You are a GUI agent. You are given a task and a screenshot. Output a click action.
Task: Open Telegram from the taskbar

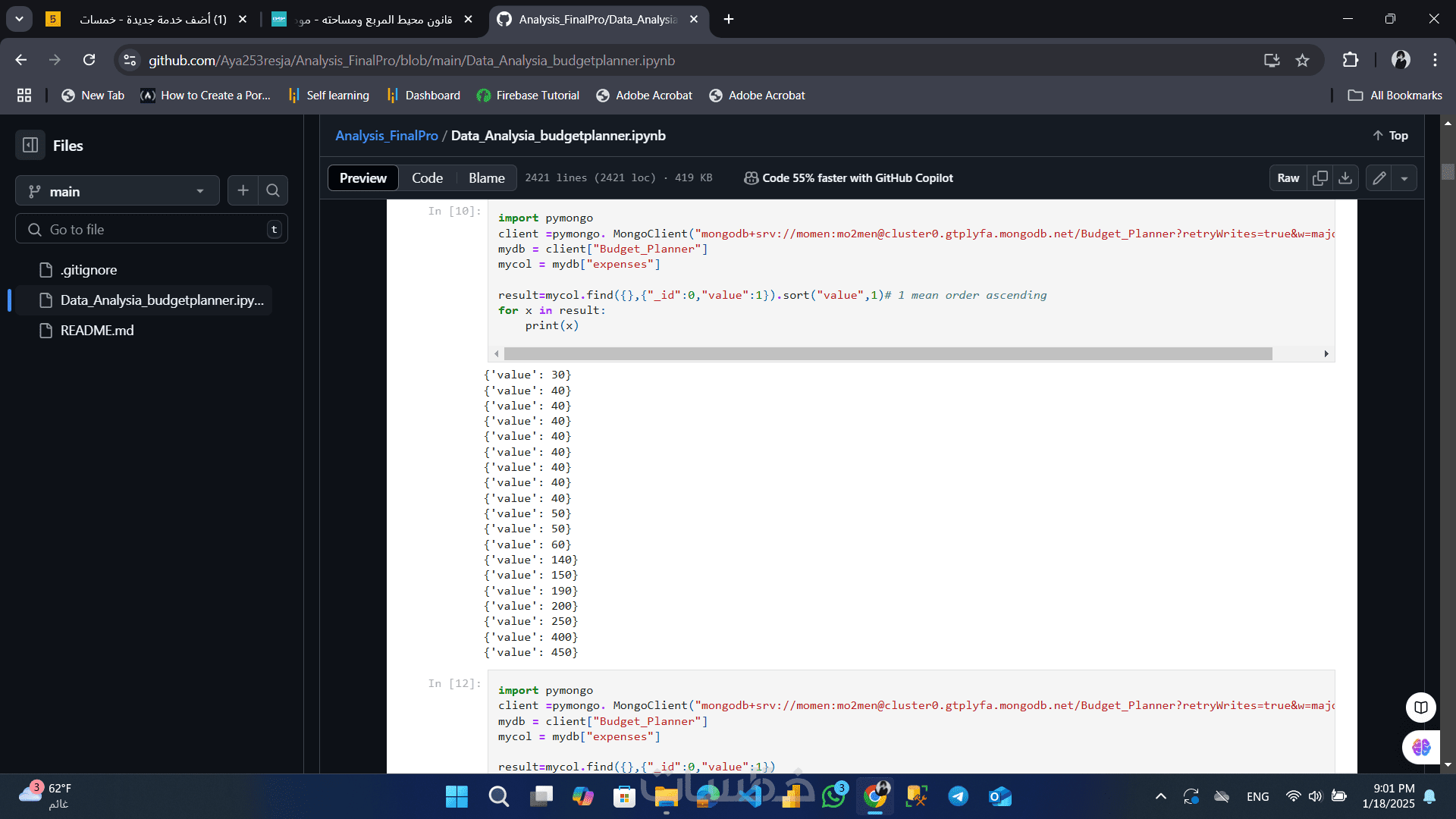pos(958,795)
